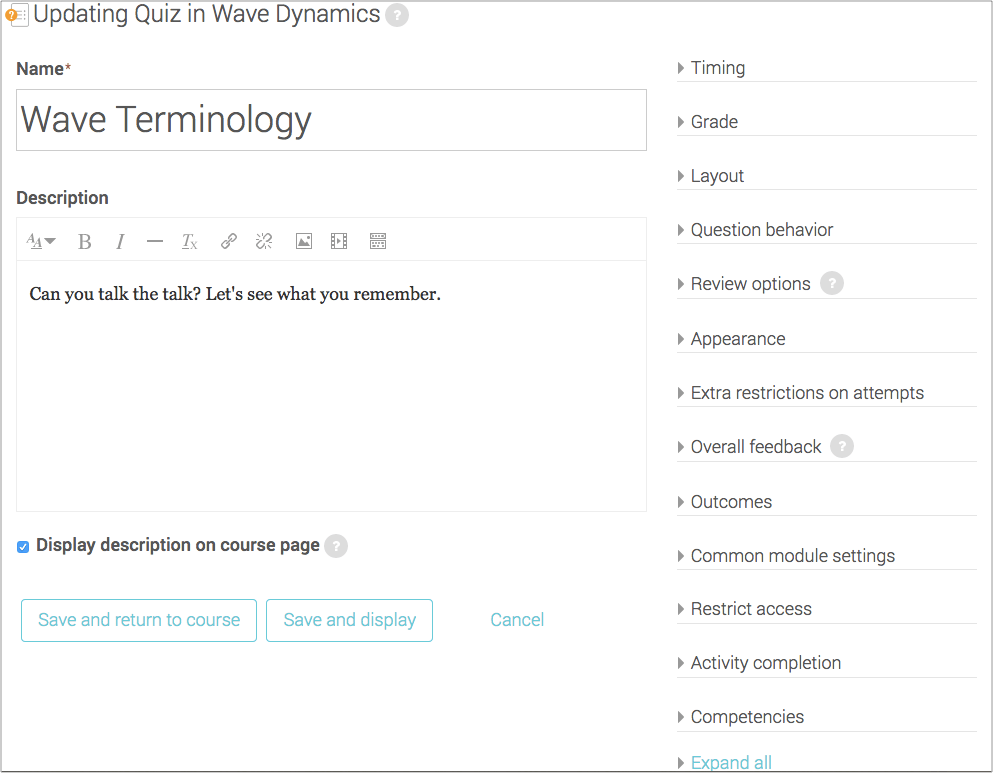
Task: Insert a media file in the editor
Action: [338, 240]
